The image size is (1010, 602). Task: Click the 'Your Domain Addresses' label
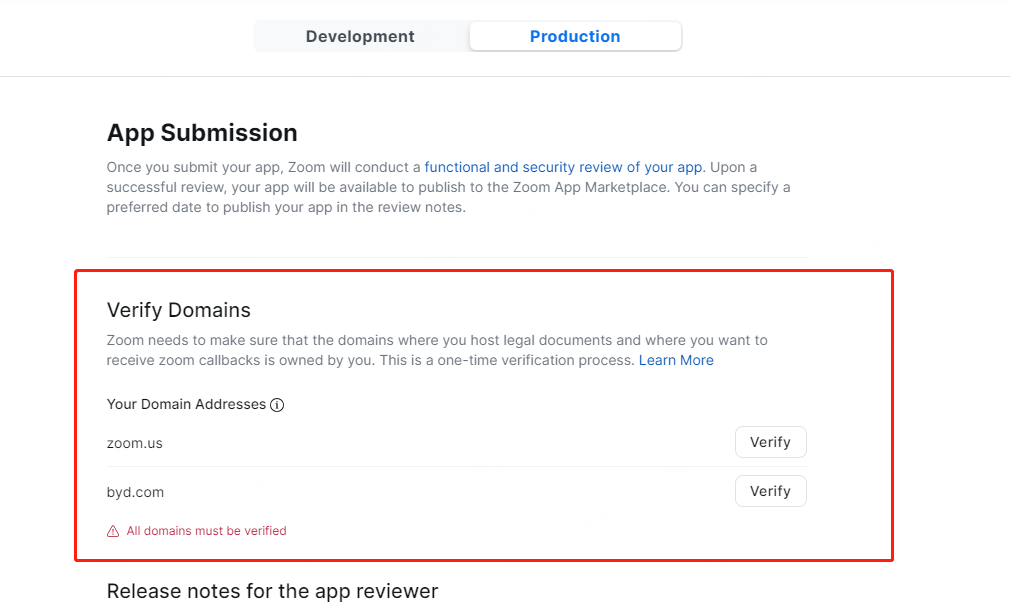click(x=186, y=405)
